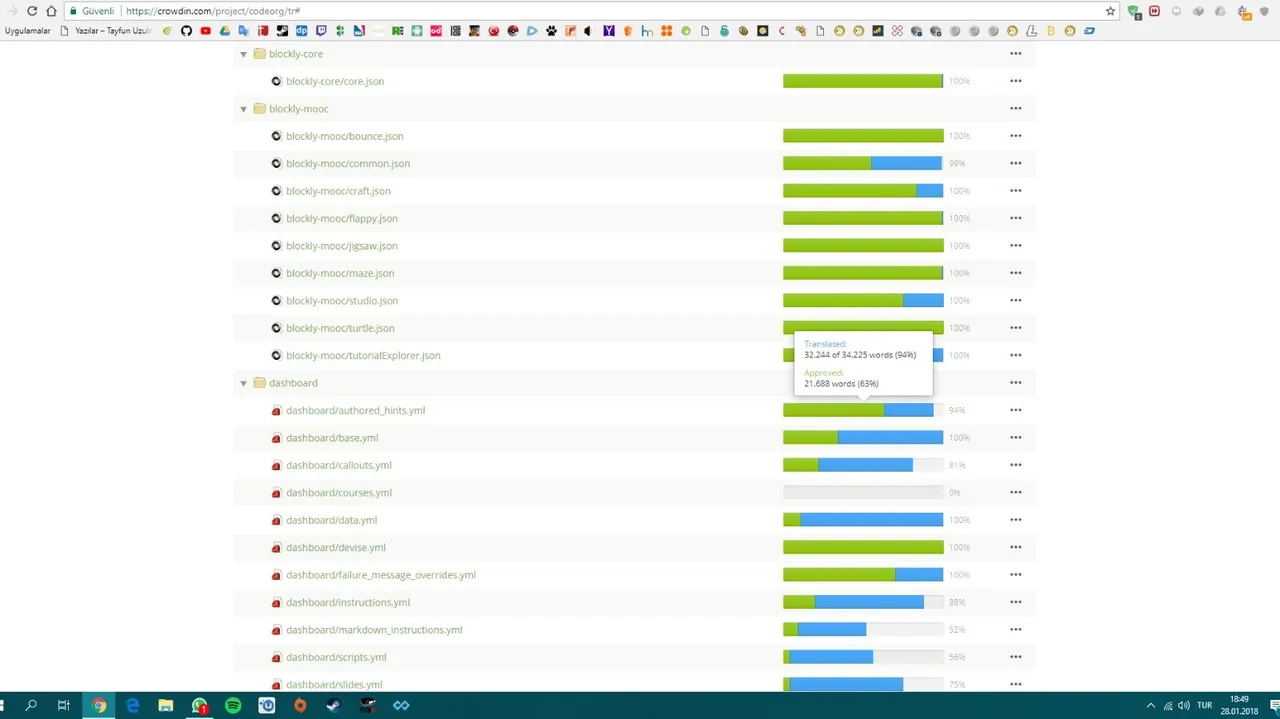This screenshot has height=719, width=1280.
Task: Click the blockly-core folder name
Action: [296, 54]
